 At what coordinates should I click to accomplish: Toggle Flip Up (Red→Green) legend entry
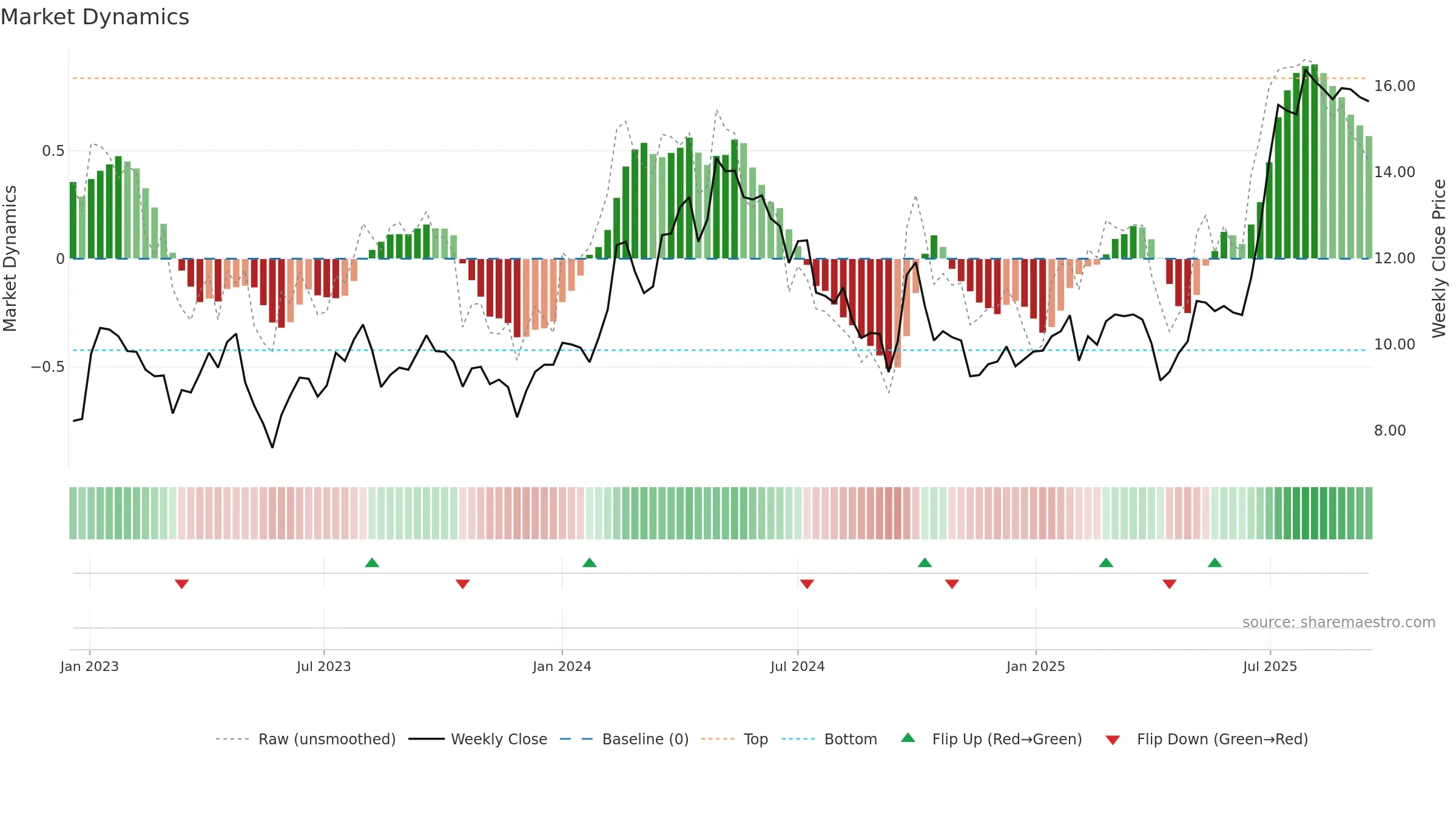click(x=991, y=739)
